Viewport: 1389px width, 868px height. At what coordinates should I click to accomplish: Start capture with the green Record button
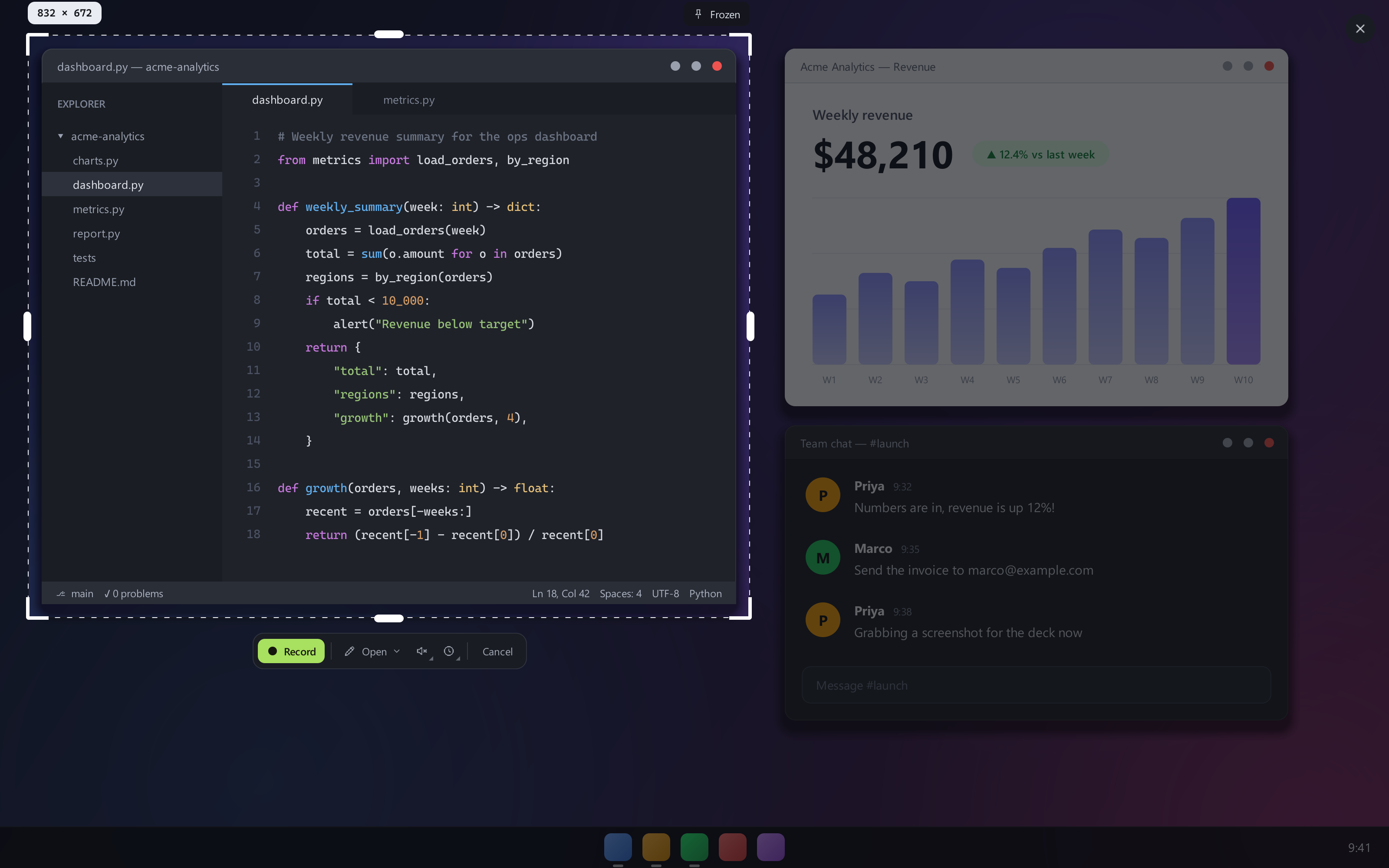tap(291, 651)
